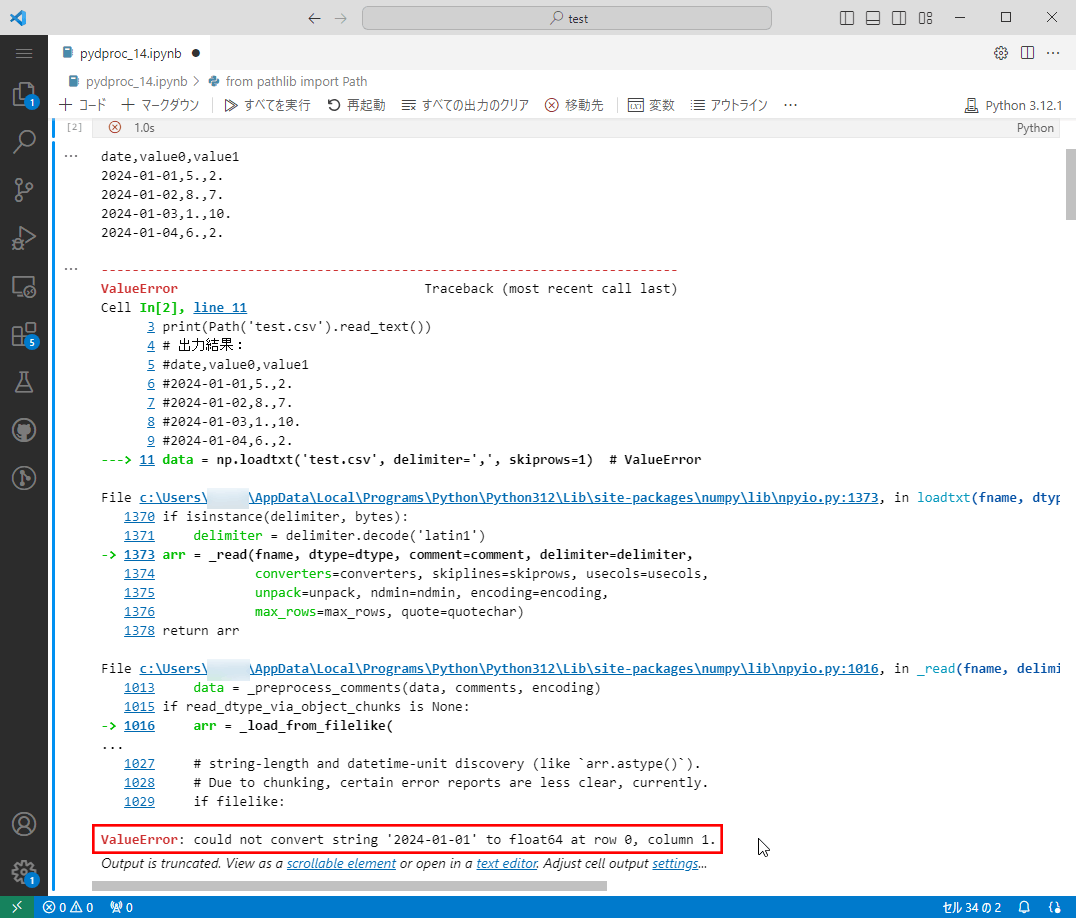Toggle bottom panel layout button
The height and width of the screenshot is (918, 1076).
pos(873,18)
